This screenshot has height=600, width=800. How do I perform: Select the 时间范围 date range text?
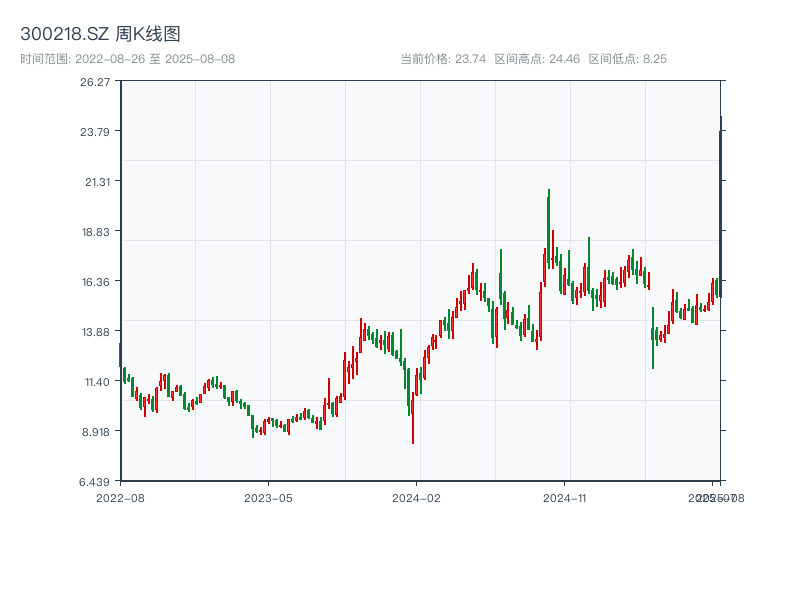127,59
